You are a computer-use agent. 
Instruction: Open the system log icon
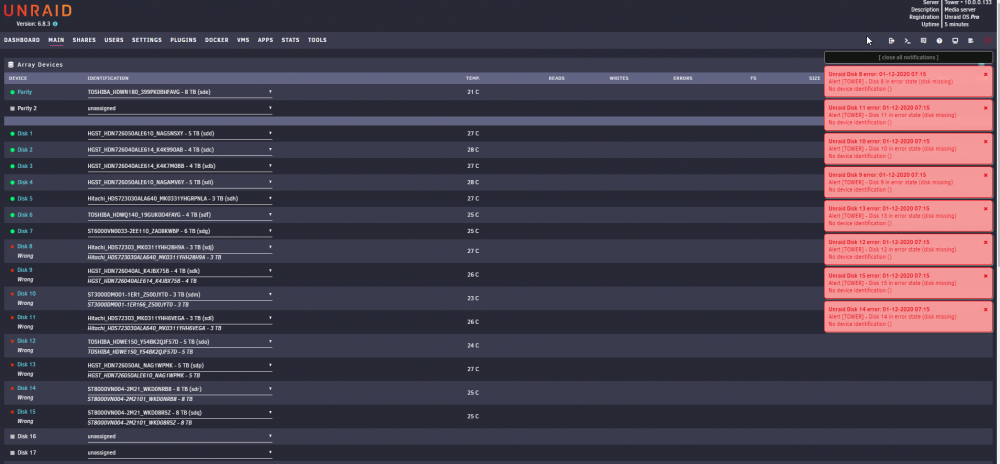[x=971, y=40]
